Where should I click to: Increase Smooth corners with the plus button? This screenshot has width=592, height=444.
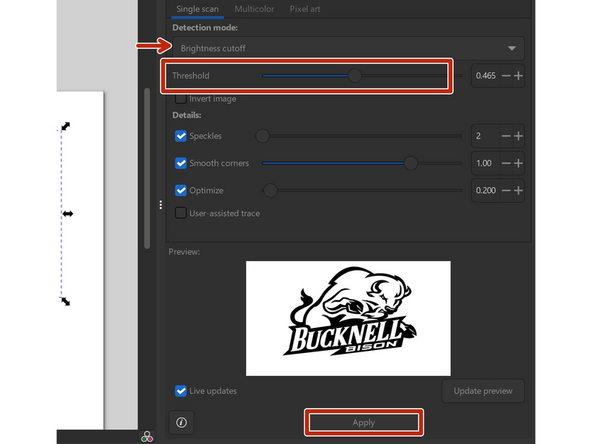click(x=518, y=163)
